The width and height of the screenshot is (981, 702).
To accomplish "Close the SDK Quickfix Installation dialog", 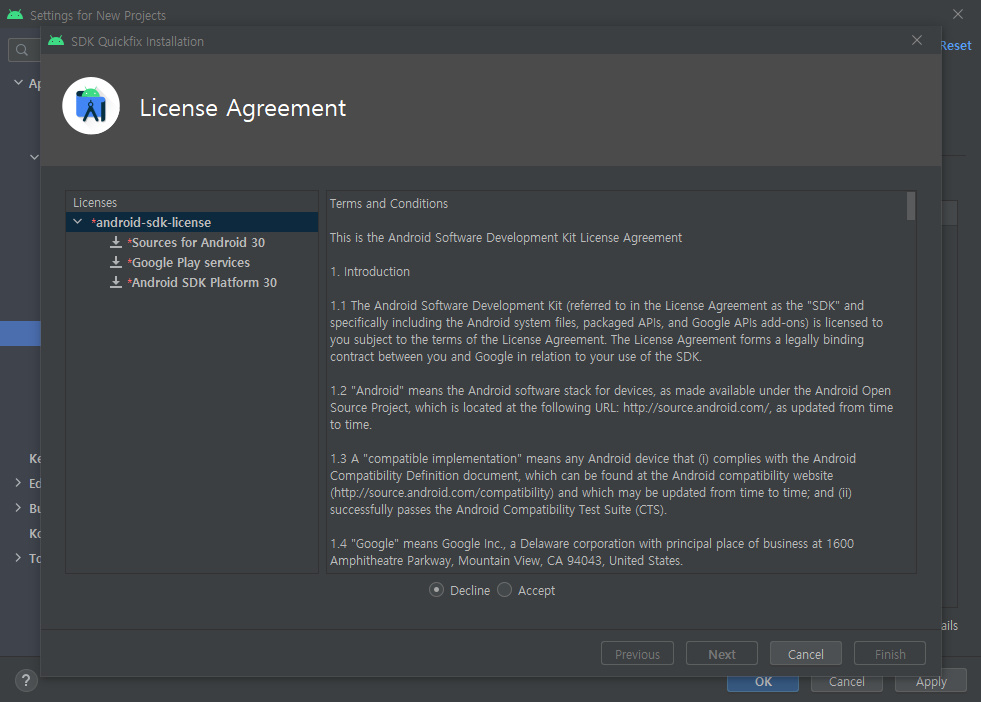I will [917, 41].
